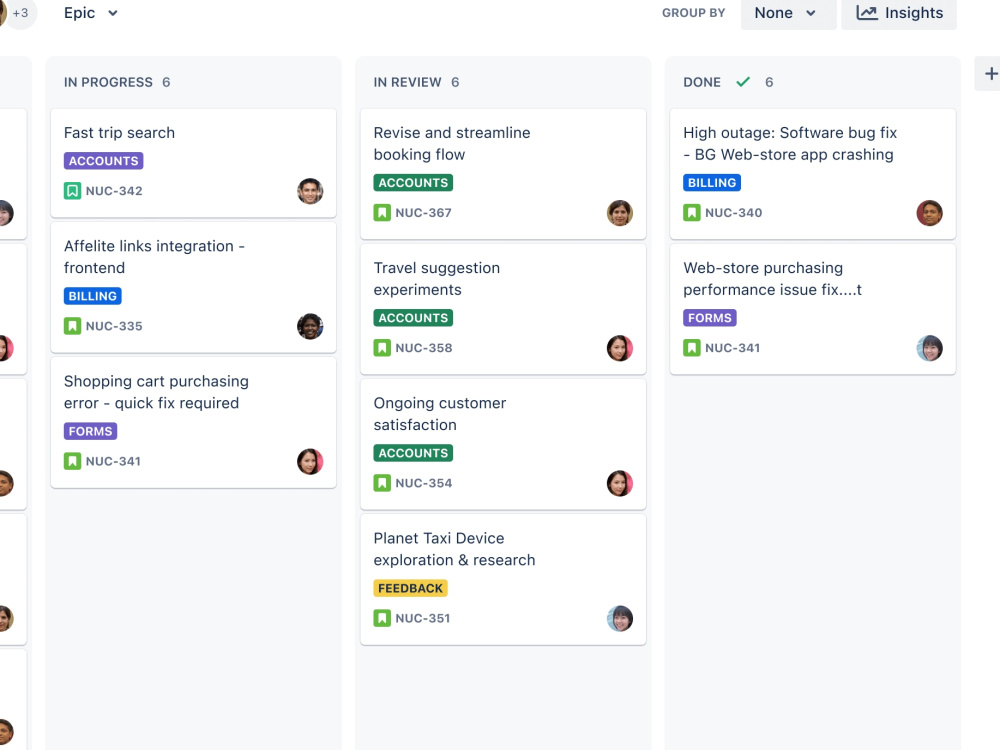Viewport: 1000px width, 750px height.
Task: Open the Fast trip search card
Action: tap(193, 163)
